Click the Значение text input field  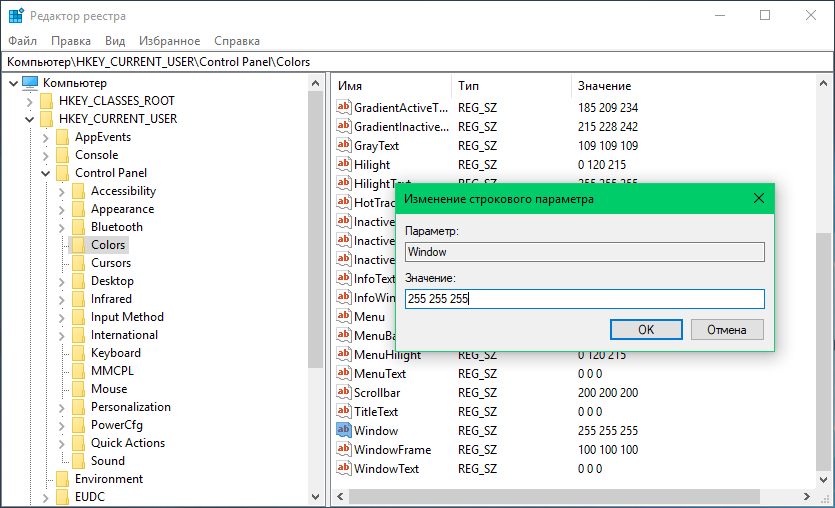584,299
